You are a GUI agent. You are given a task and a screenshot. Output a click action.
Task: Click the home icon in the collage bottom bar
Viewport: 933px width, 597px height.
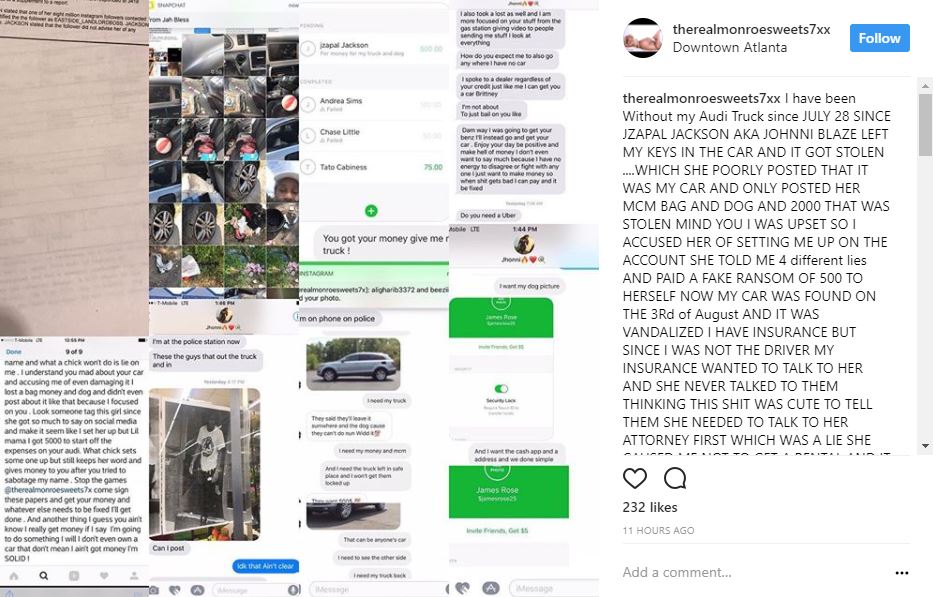click(x=14, y=576)
